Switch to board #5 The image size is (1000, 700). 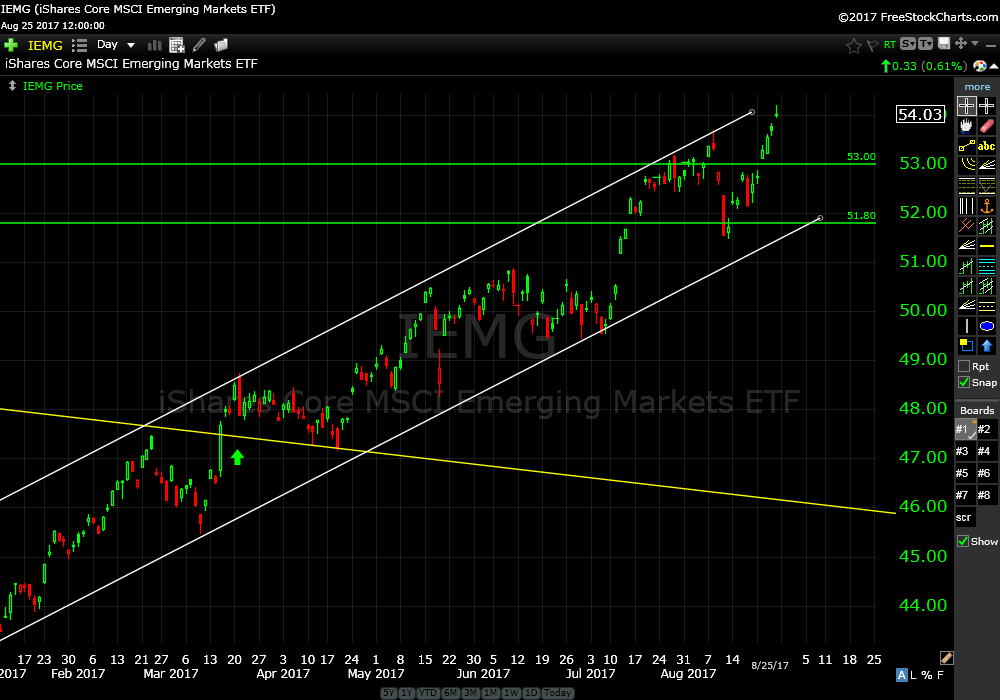point(964,473)
